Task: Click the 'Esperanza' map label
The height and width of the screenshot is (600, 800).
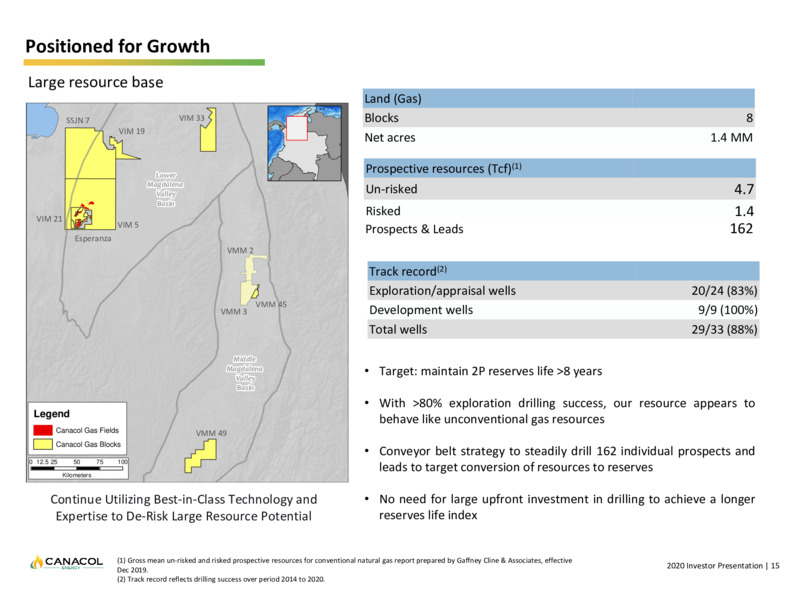Action: click(93, 238)
